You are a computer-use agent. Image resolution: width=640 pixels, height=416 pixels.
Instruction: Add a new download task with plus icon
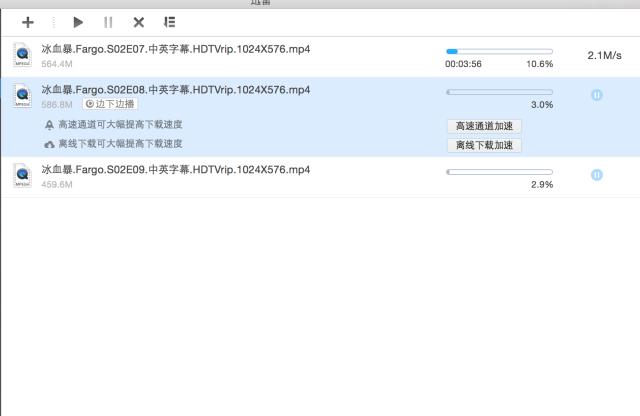28,22
